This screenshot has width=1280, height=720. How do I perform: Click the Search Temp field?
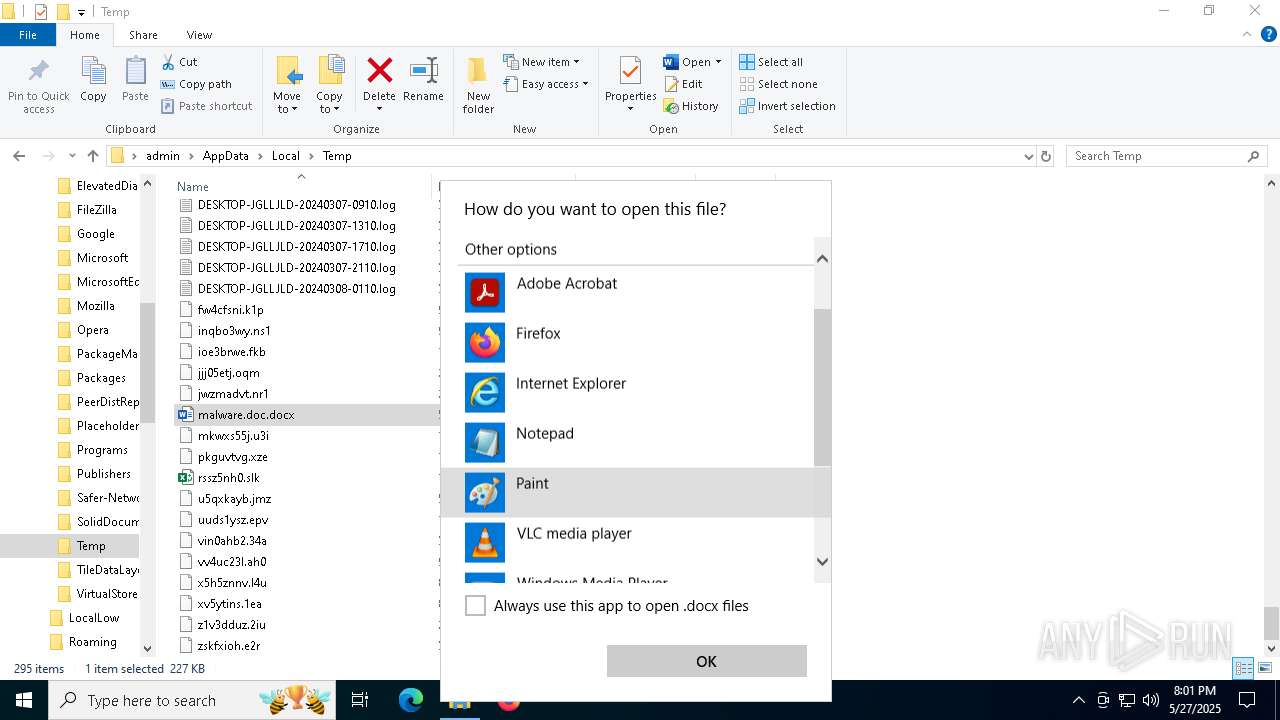(x=1156, y=156)
